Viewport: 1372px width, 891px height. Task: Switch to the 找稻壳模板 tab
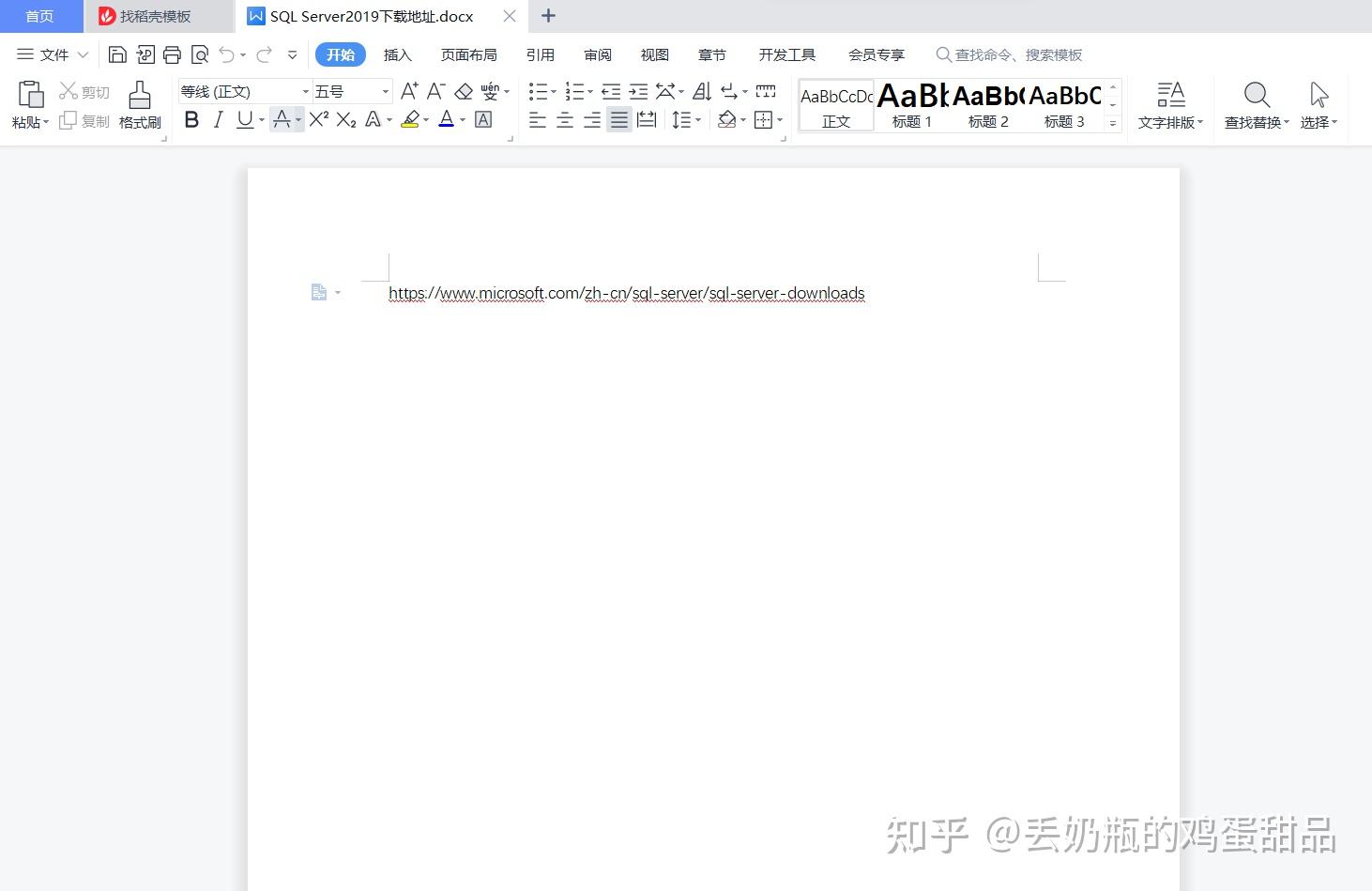tap(158, 16)
